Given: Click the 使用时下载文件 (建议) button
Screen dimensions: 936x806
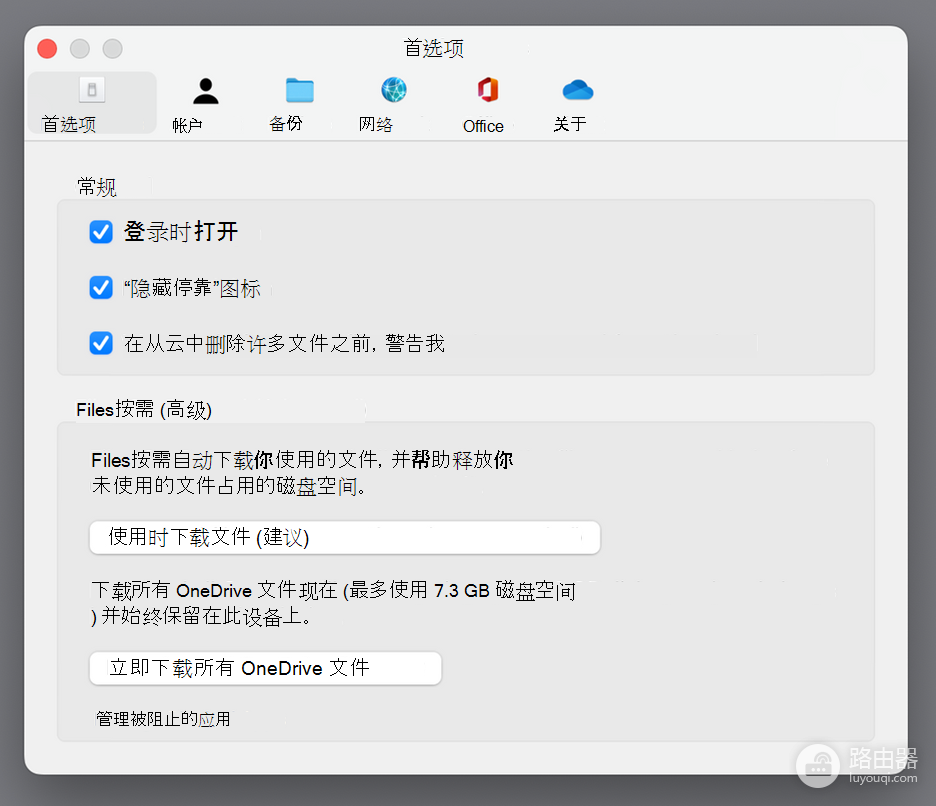Looking at the screenshot, I should tap(344, 537).
